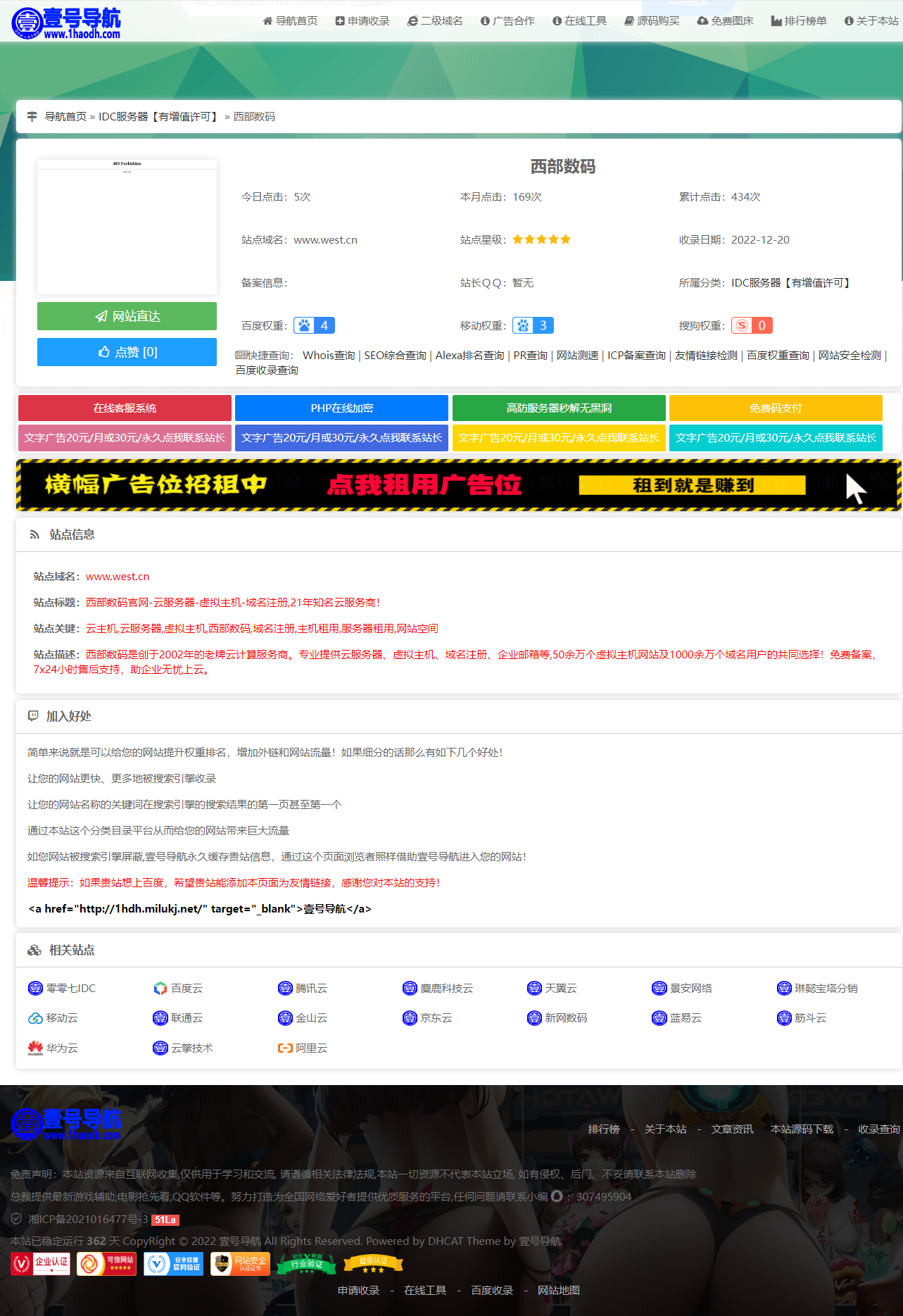Click red 在线客服系统 ad button
The height and width of the screenshot is (1316, 903).
[125, 408]
